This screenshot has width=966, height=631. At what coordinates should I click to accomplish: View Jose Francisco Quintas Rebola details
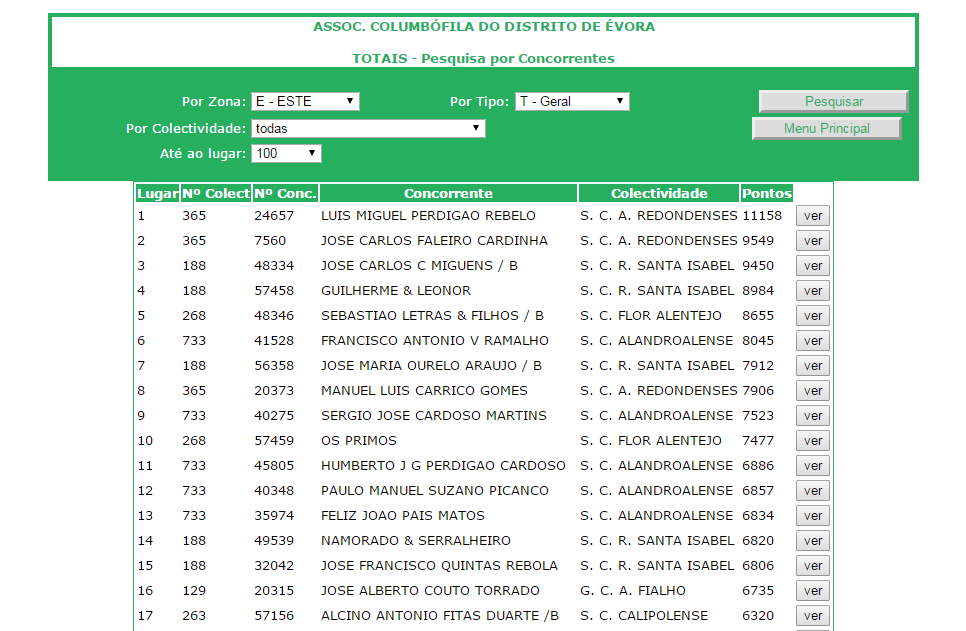[813, 566]
